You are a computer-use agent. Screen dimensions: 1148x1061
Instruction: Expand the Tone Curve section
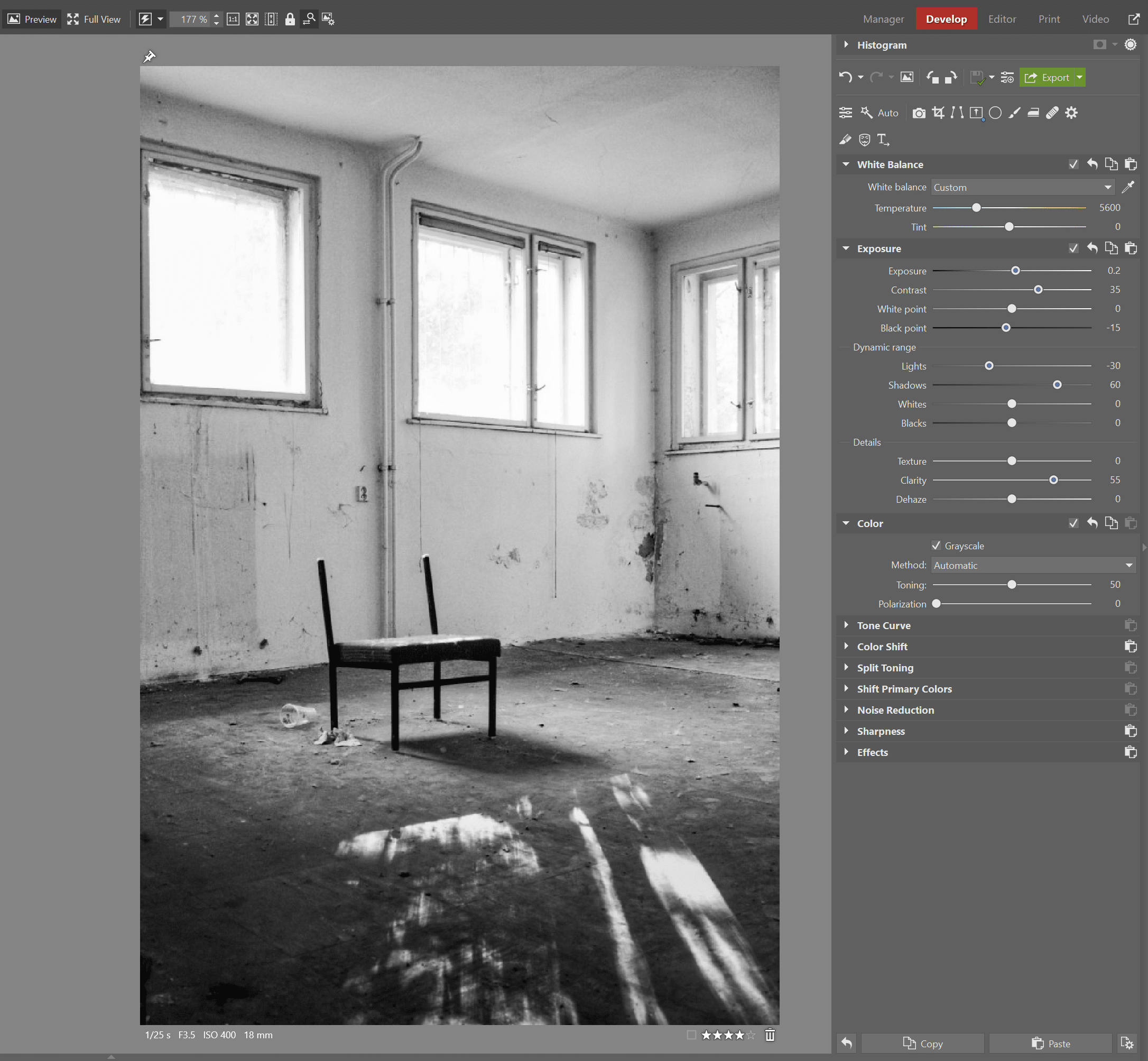click(x=846, y=625)
